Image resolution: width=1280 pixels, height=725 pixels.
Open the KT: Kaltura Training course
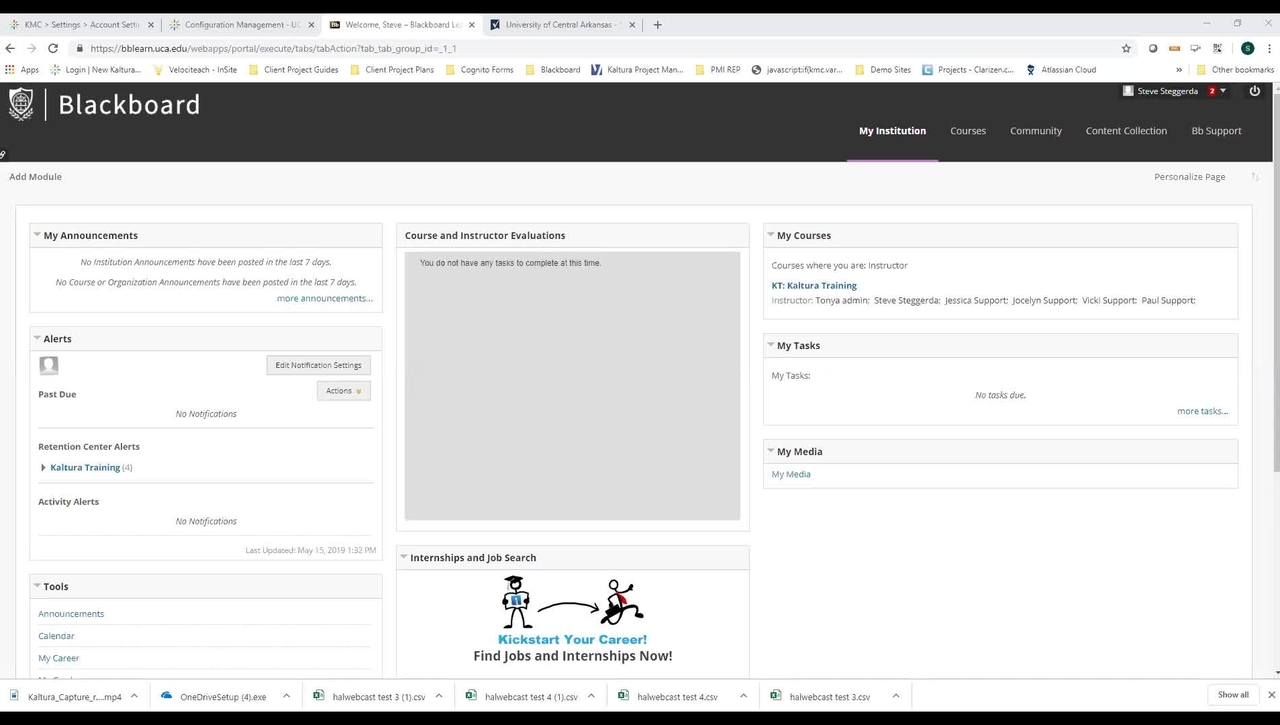(x=814, y=285)
